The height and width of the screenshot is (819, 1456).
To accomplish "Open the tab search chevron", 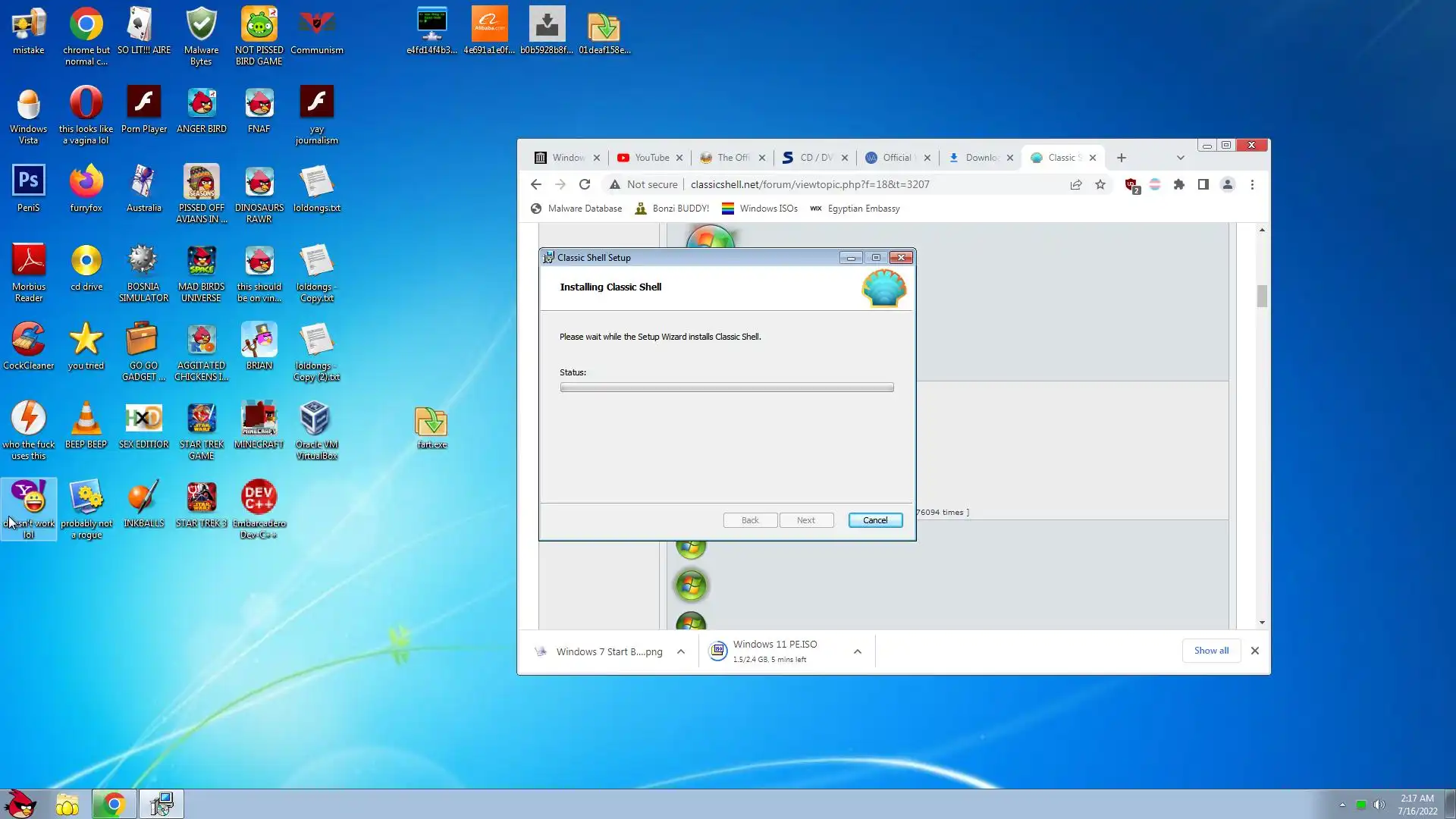I will 1180,158.
